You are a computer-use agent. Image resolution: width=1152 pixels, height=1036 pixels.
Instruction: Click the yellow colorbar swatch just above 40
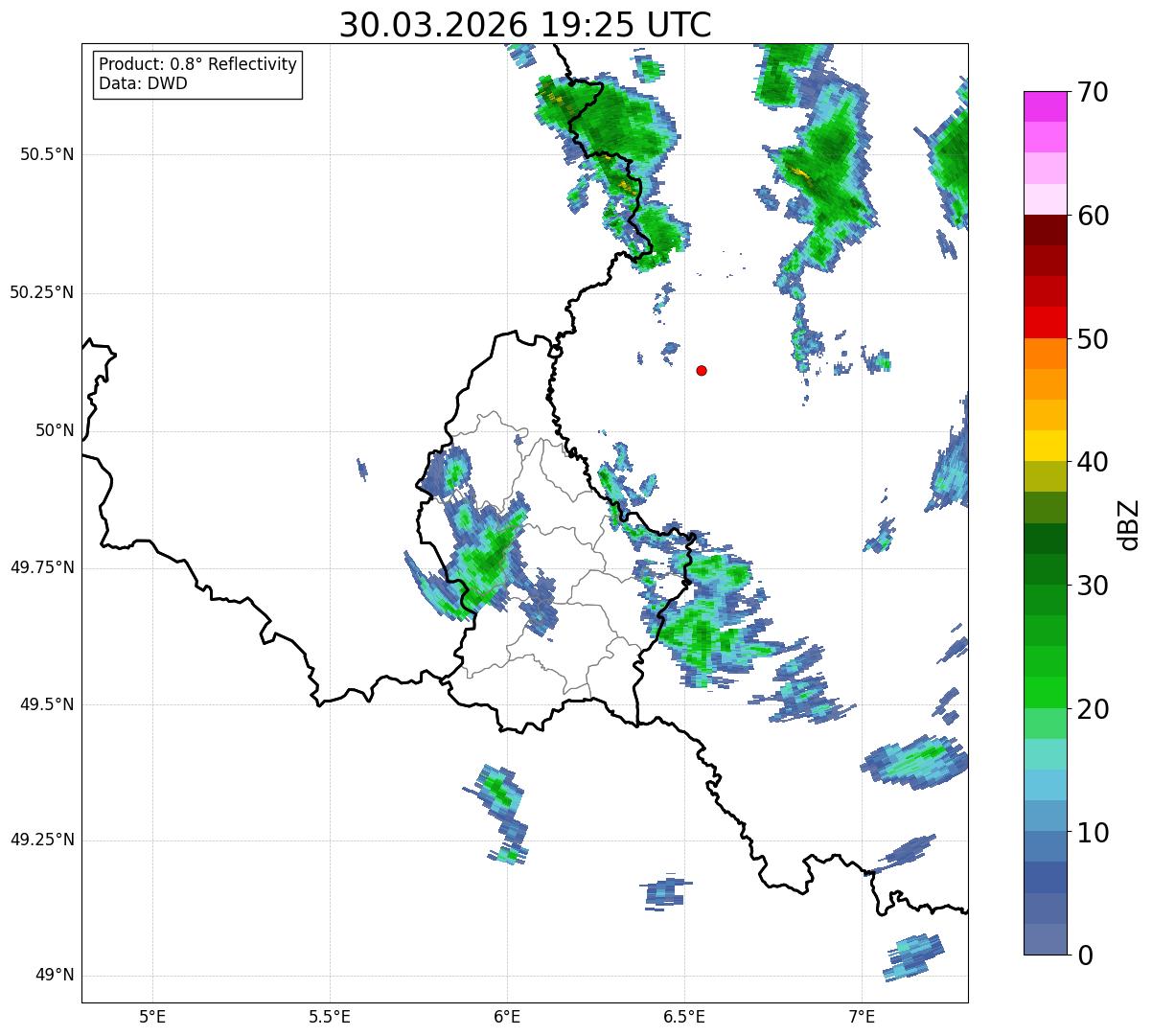pos(1046,446)
